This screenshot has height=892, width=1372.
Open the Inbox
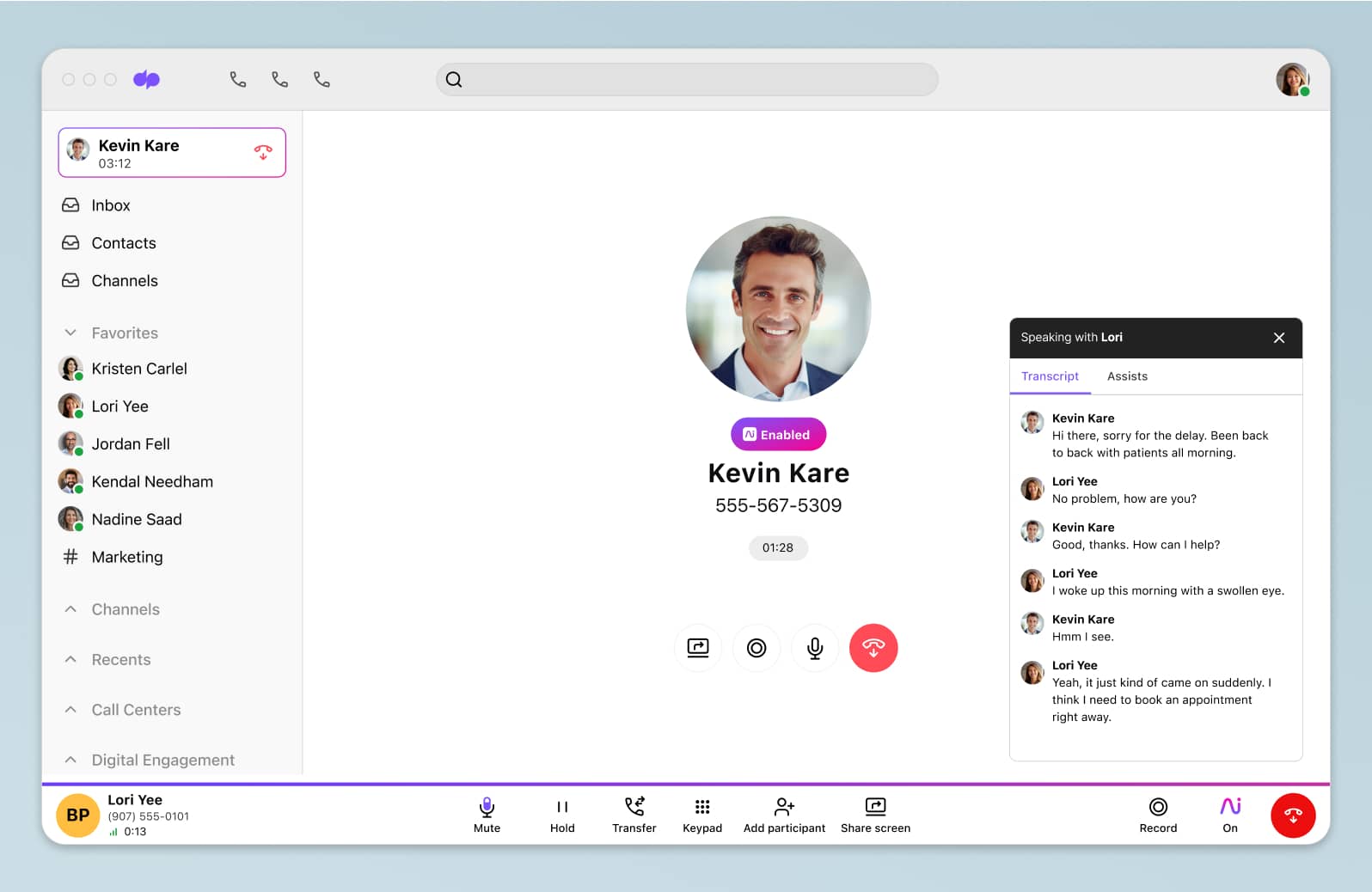(x=110, y=205)
